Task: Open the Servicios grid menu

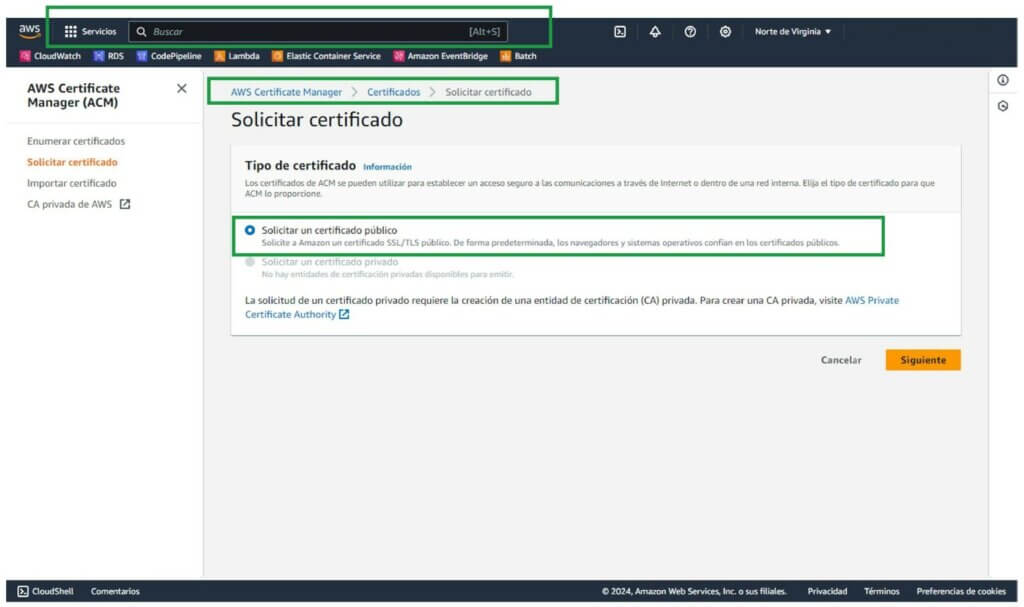Action: (90, 32)
